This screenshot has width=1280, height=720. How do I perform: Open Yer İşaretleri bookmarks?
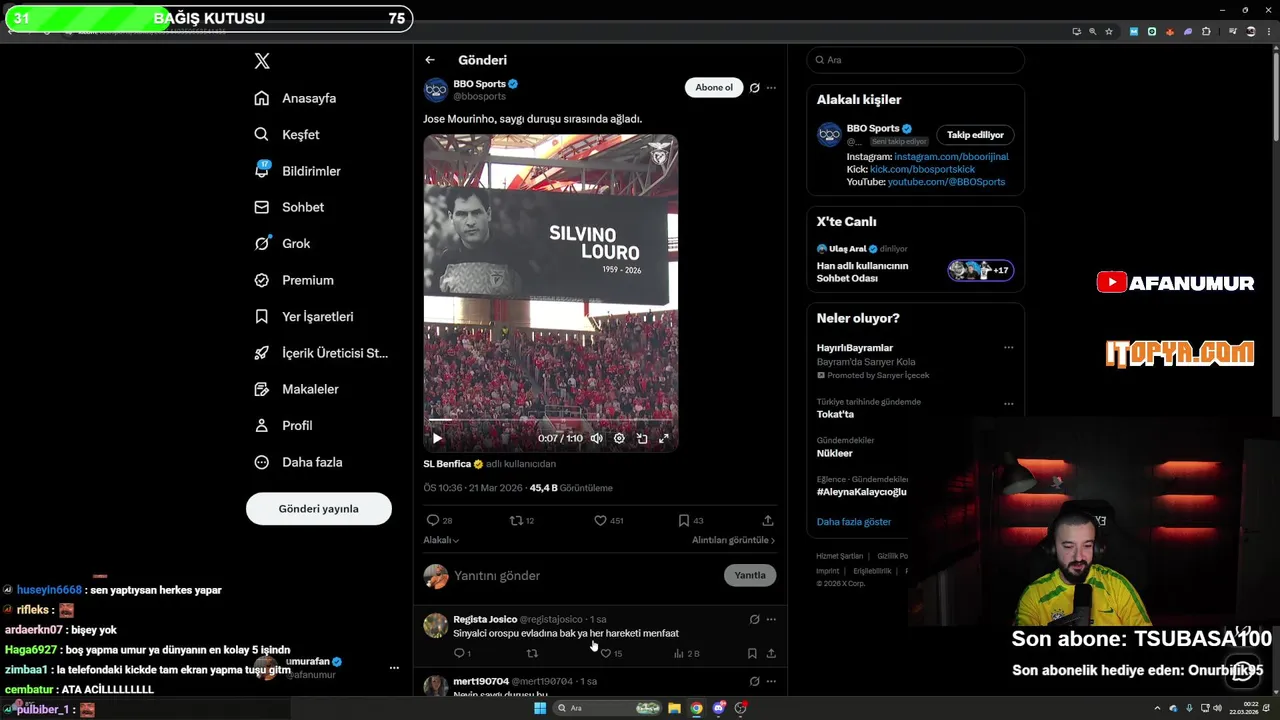coord(304,316)
